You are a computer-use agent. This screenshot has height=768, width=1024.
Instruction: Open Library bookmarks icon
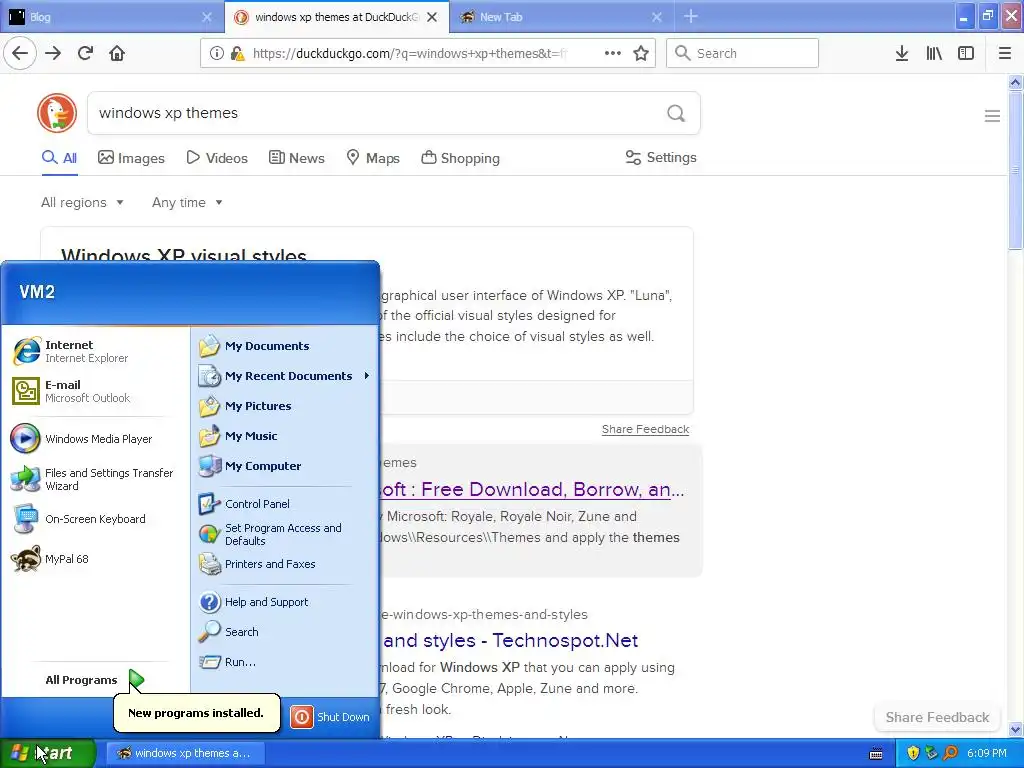(x=934, y=53)
